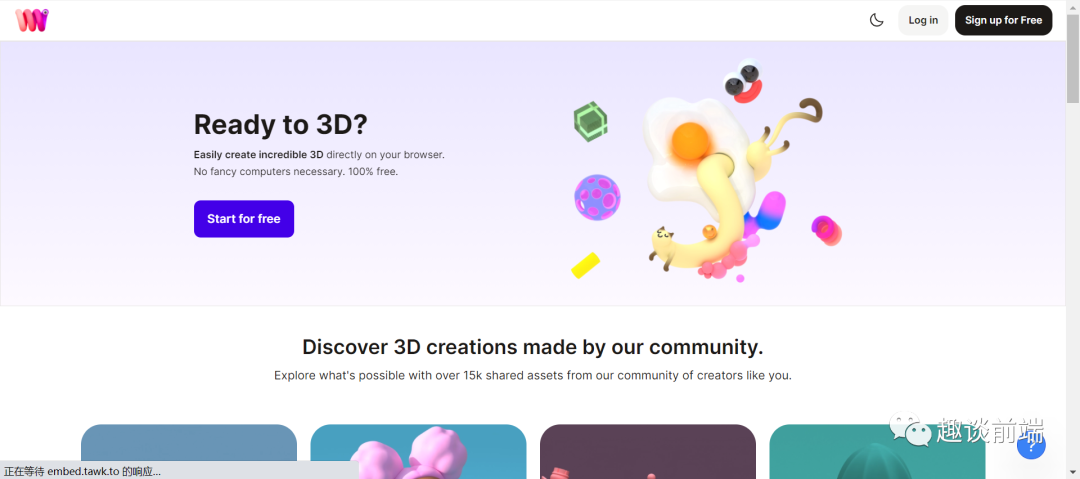The width and height of the screenshot is (1080, 479).
Task: Toggle dark mode with the moon icon
Action: pos(876,20)
